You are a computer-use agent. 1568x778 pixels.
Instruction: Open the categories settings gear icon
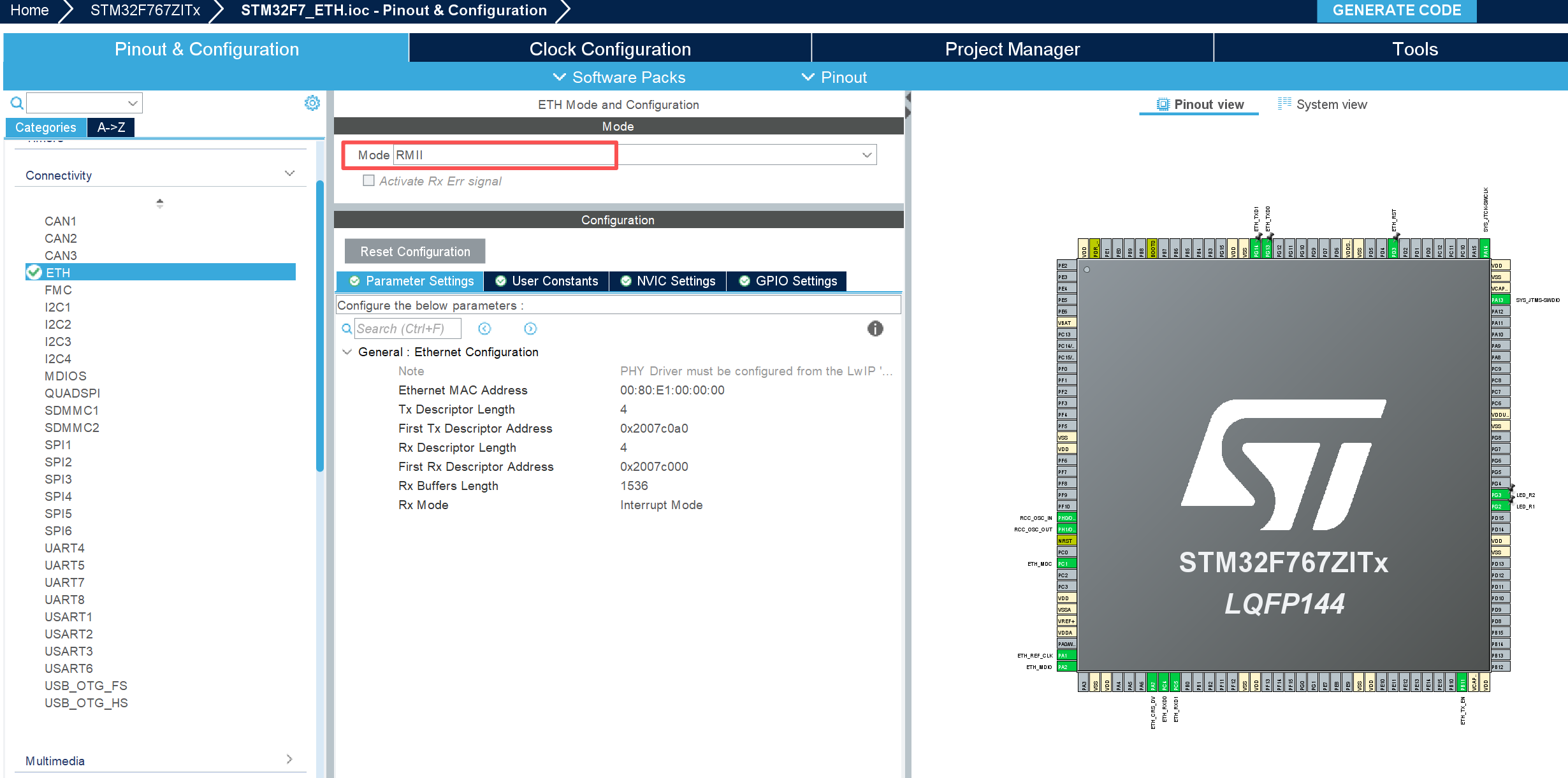312,103
